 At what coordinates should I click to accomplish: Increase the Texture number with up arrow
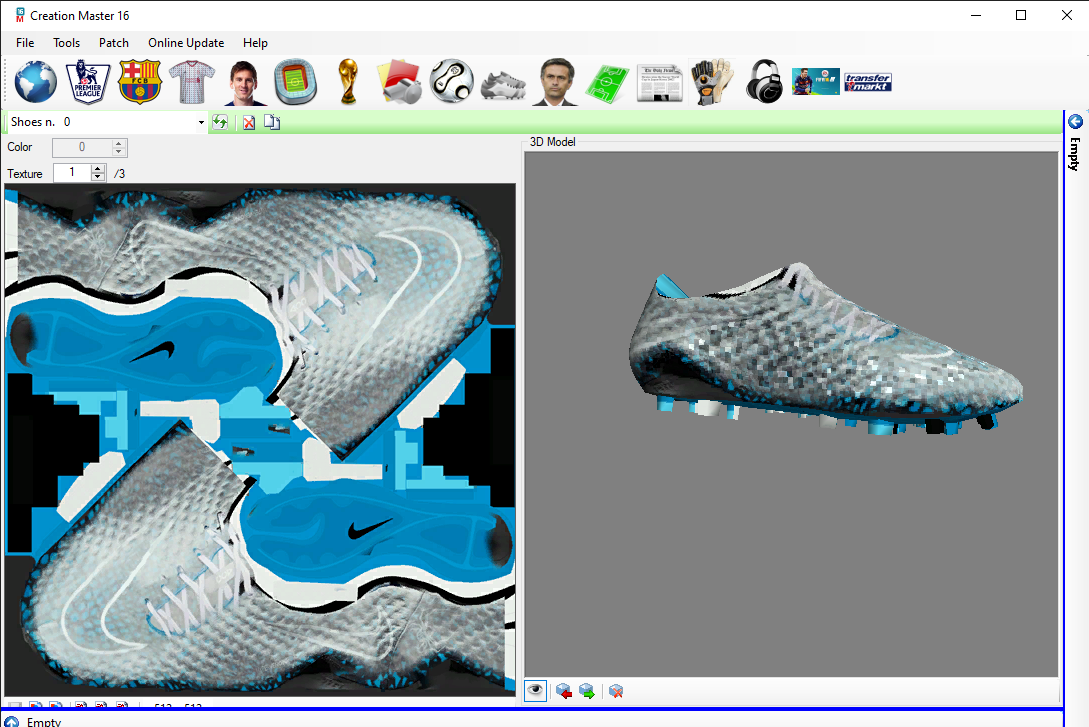[x=99, y=168]
